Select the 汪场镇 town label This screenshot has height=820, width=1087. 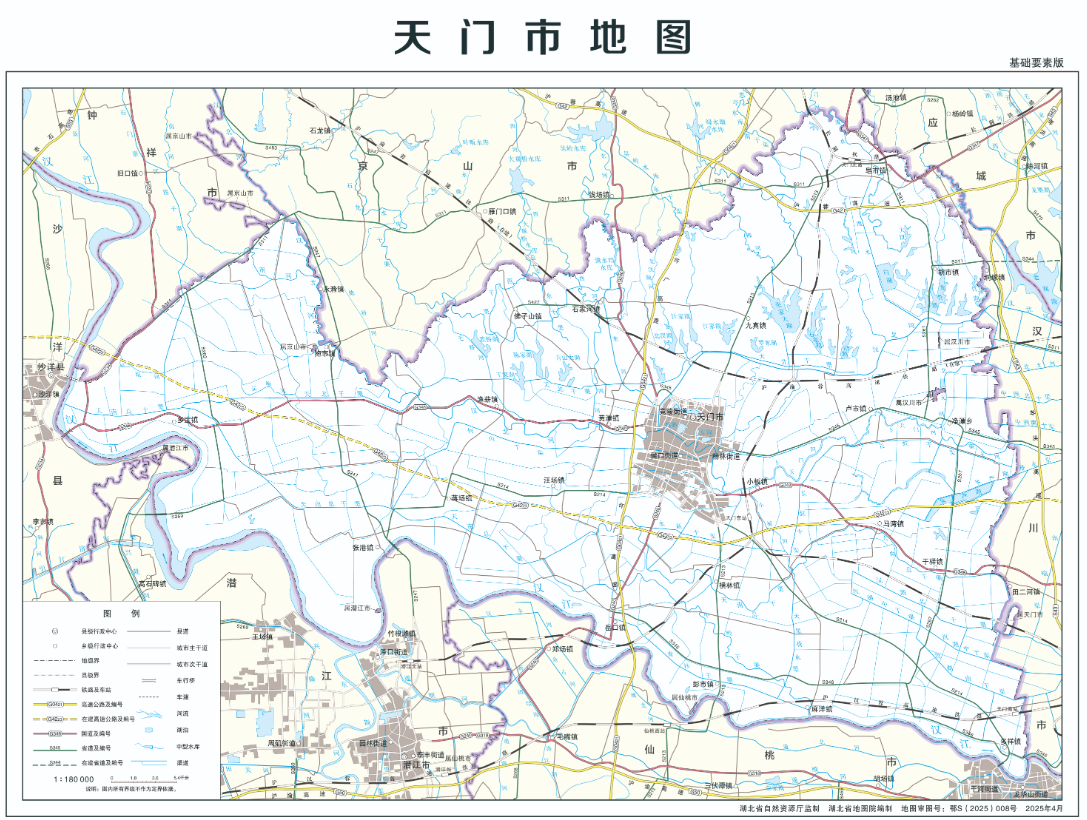click(554, 481)
